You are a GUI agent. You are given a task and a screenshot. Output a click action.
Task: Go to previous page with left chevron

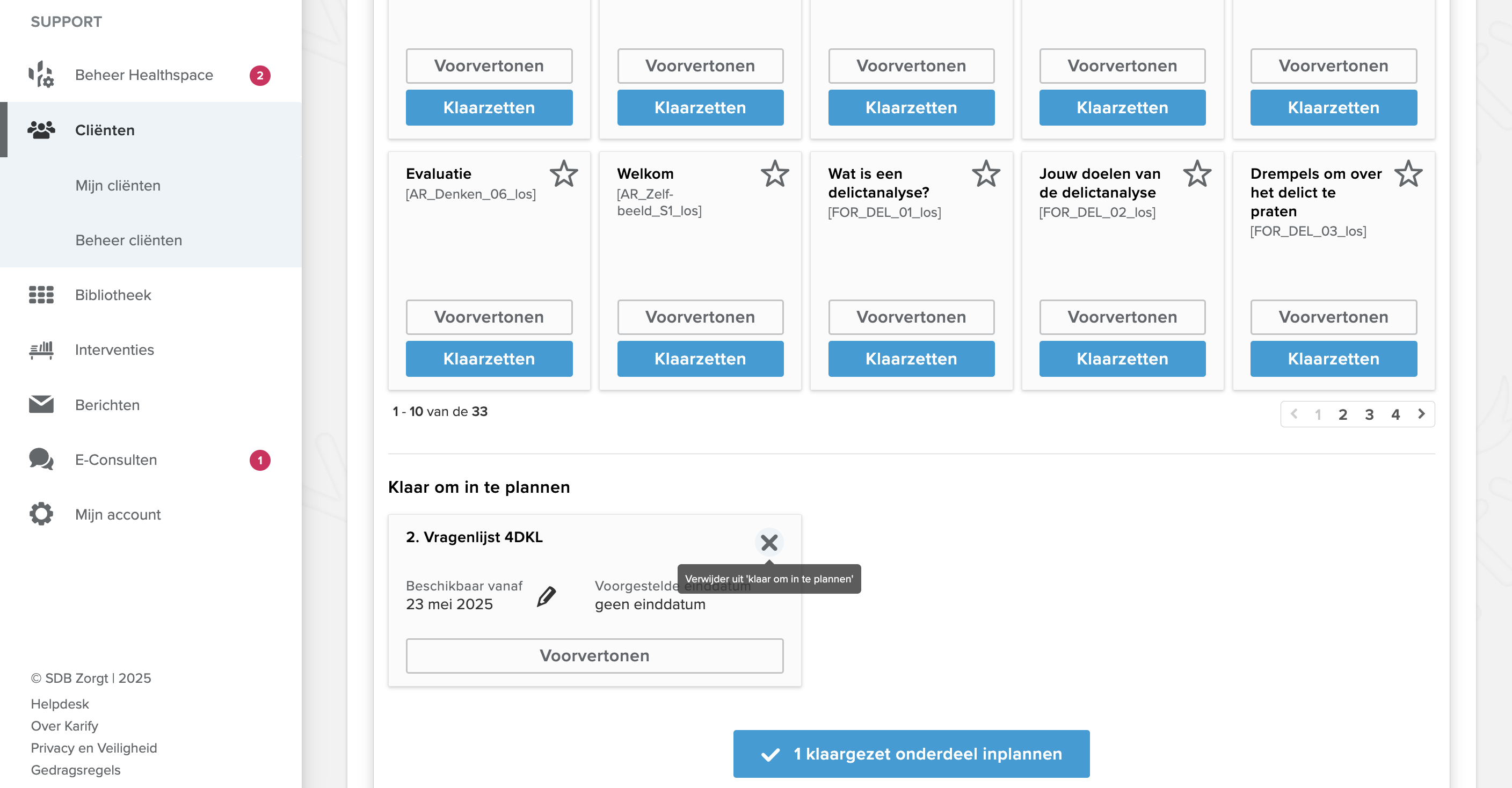pyautogui.click(x=1294, y=414)
